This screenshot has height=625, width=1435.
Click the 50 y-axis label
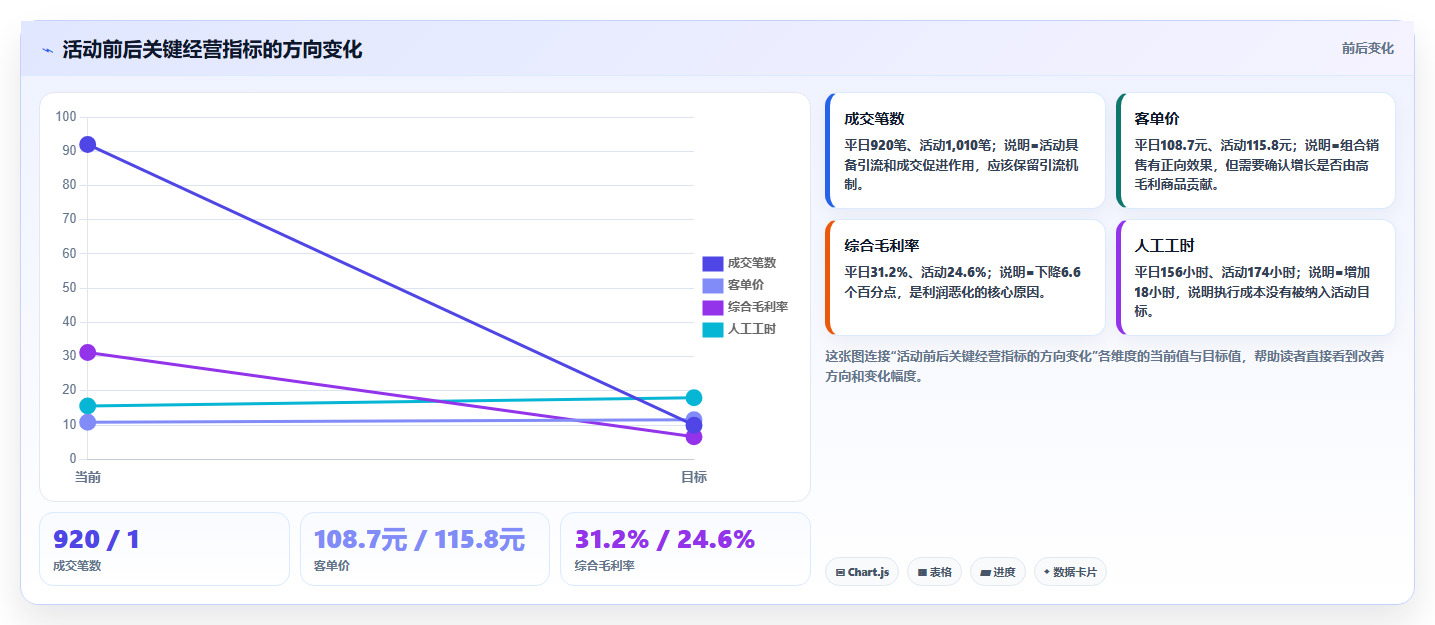pyautogui.click(x=69, y=288)
